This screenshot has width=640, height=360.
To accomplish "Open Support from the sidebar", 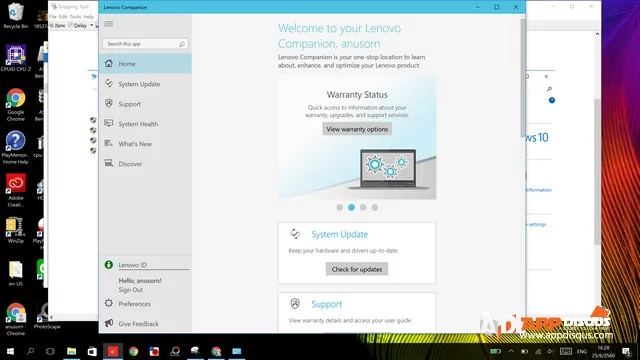I will coord(145,104).
